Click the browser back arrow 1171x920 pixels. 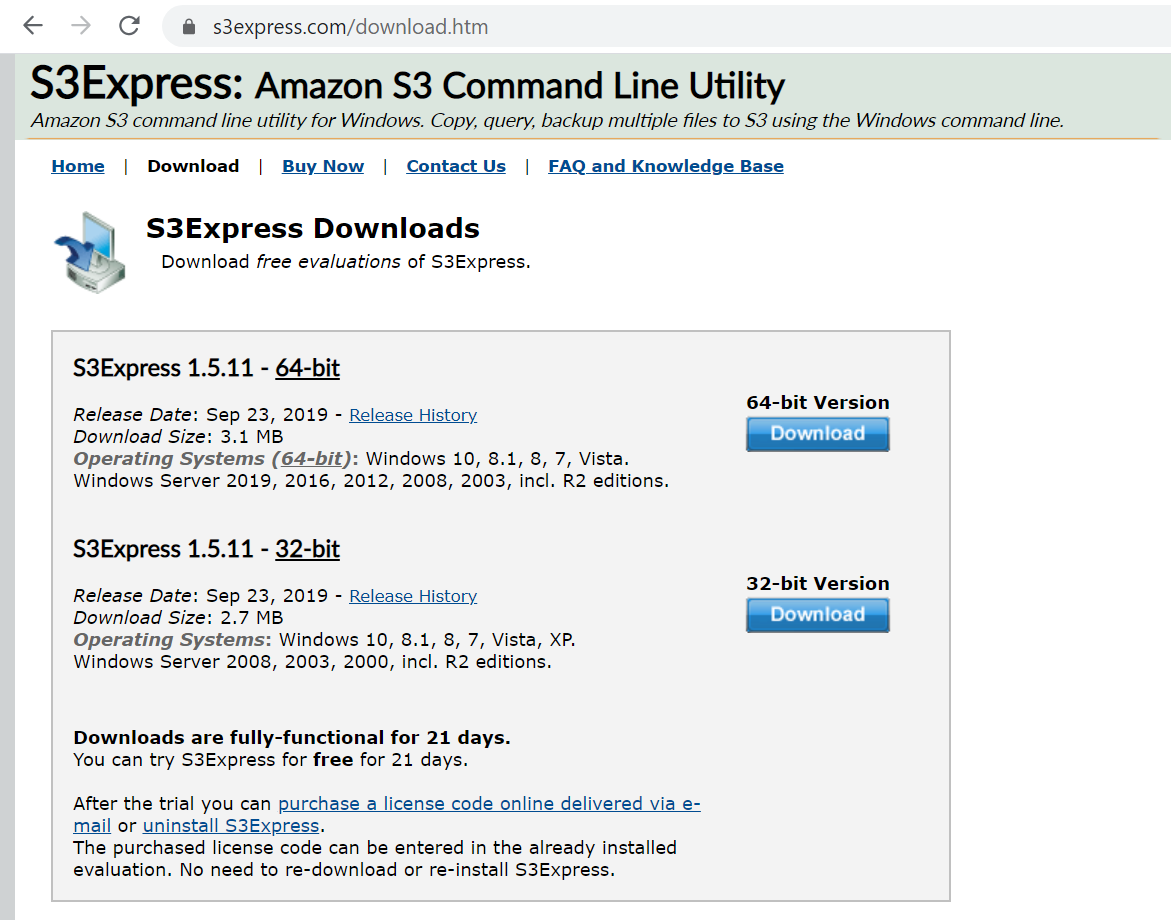tap(33, 26)
